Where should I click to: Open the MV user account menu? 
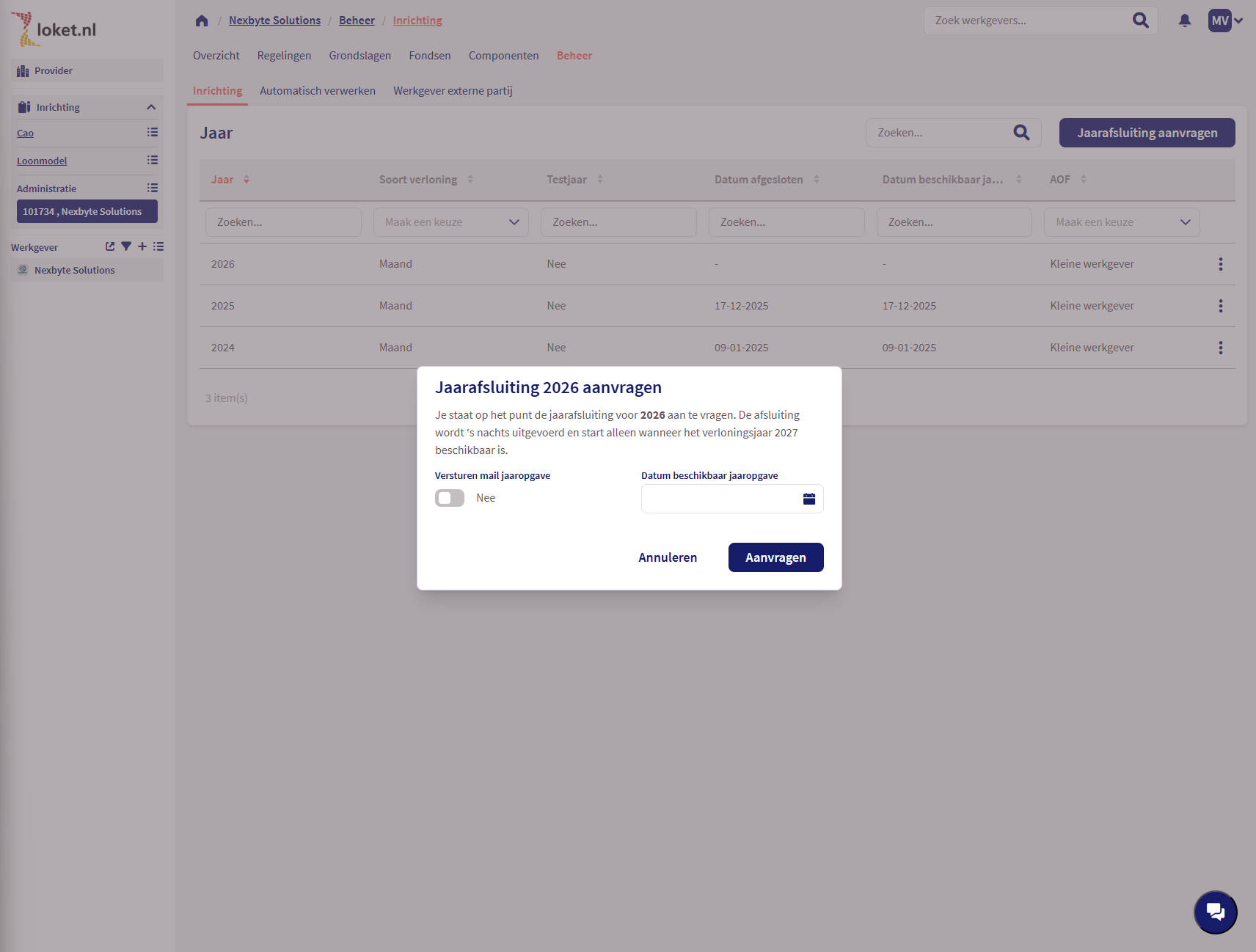coord(1225,21)
